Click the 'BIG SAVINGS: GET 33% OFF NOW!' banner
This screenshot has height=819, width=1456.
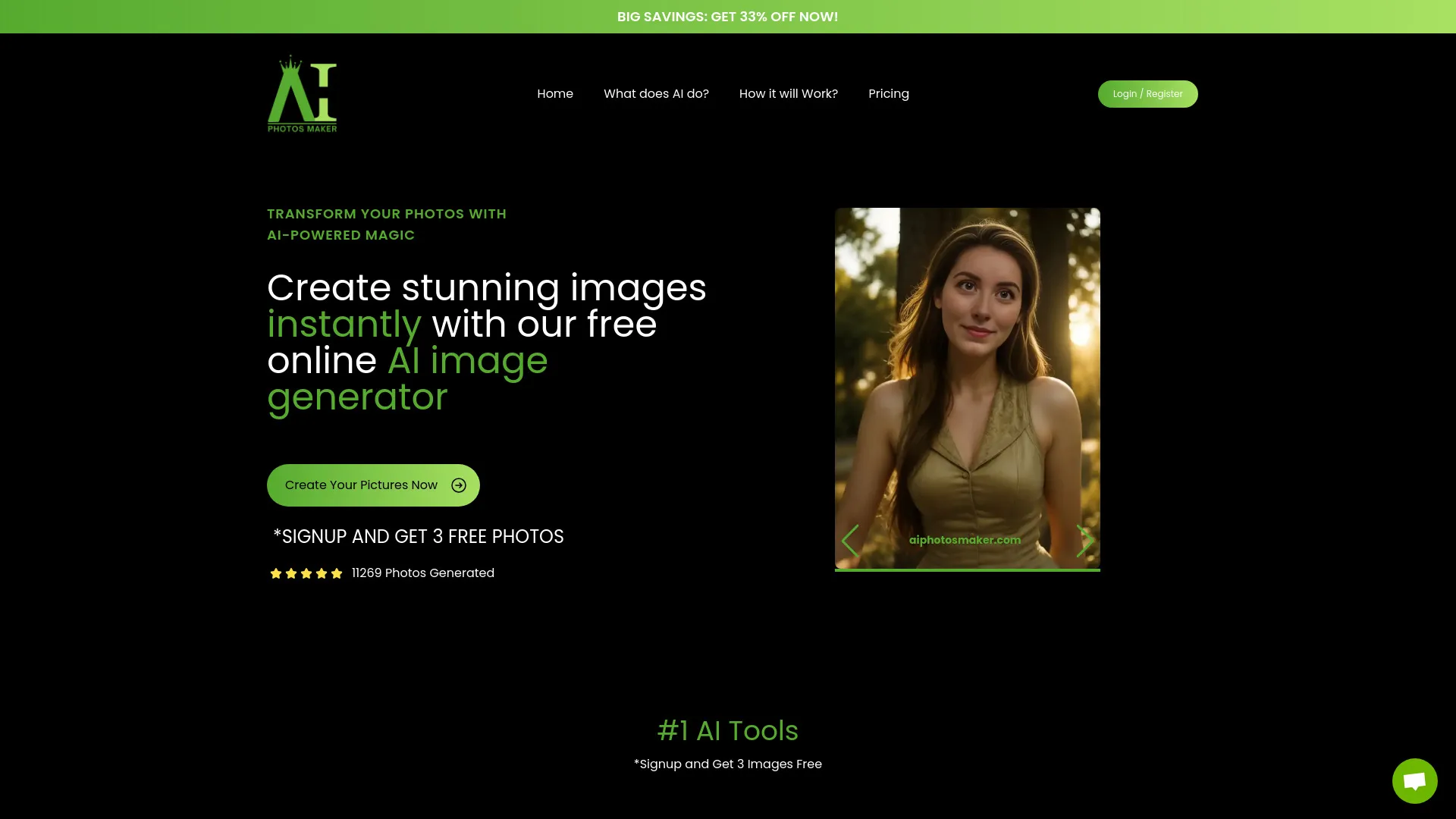coord(728,16)
